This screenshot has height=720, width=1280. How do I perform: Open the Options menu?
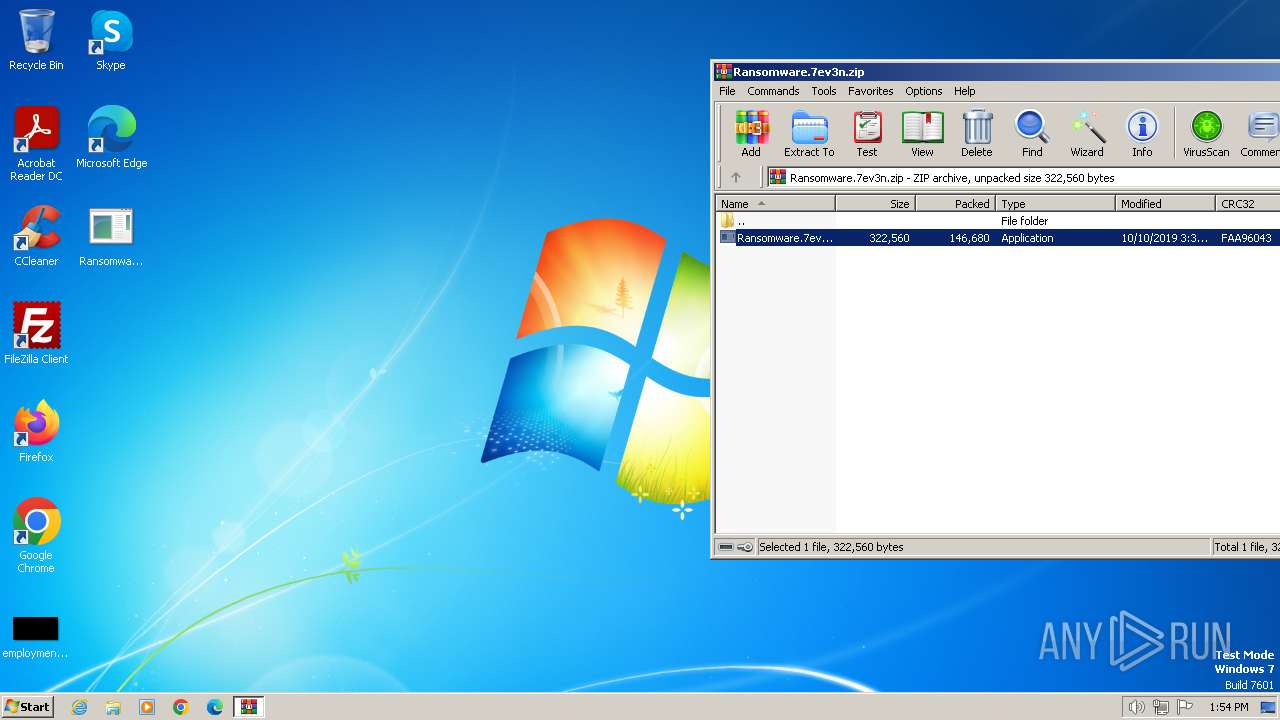924,91
